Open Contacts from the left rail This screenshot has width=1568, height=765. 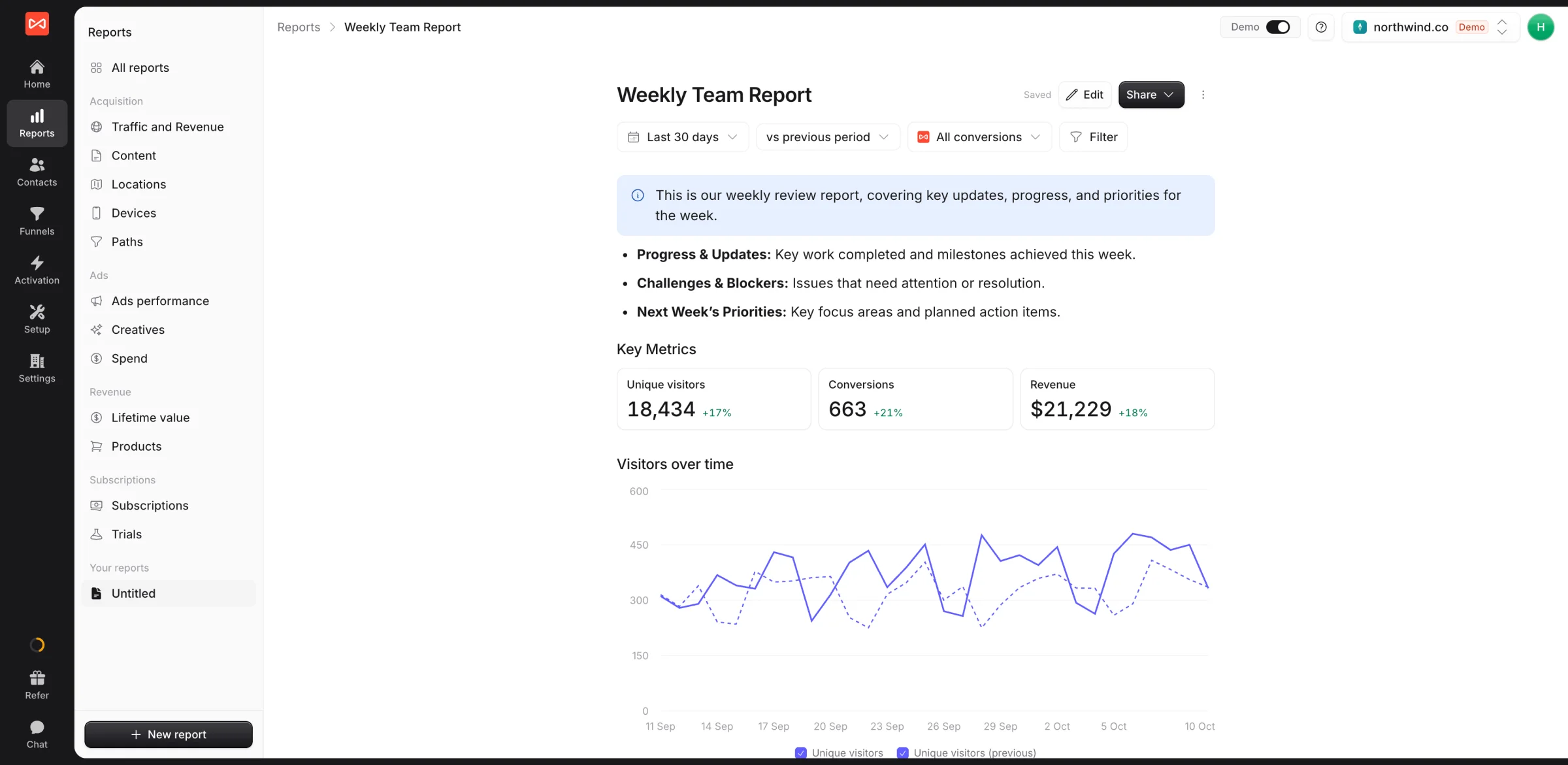[x=37, y=172]
